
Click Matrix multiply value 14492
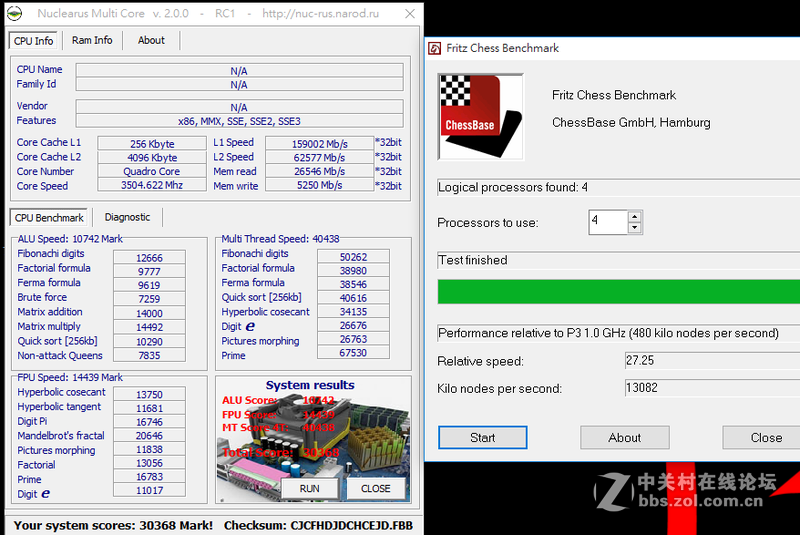pyautogui.click(x=149, y=327)
